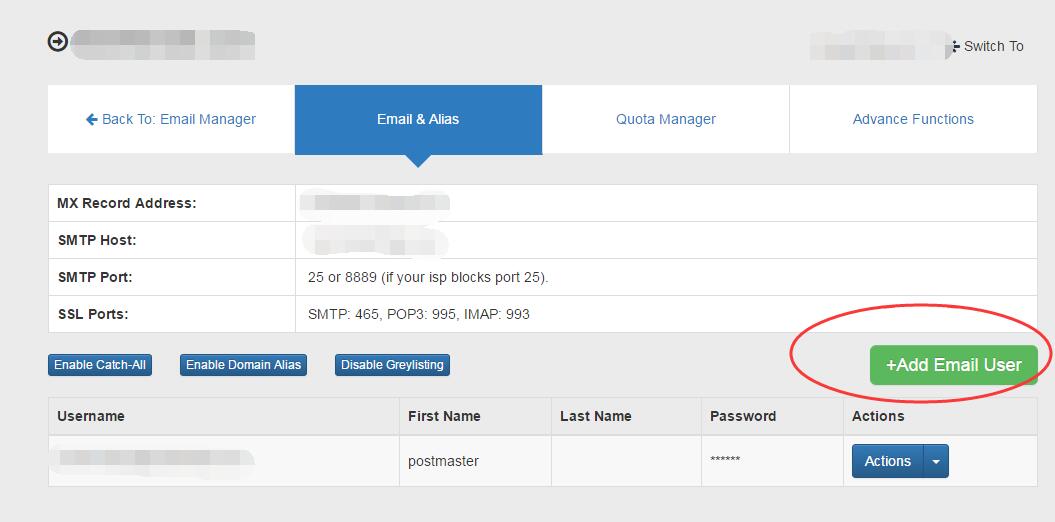The width and height of the screenshot is (1055, 522).
Task: Enable Domain Alias option
Action: (x=243, y=365)
